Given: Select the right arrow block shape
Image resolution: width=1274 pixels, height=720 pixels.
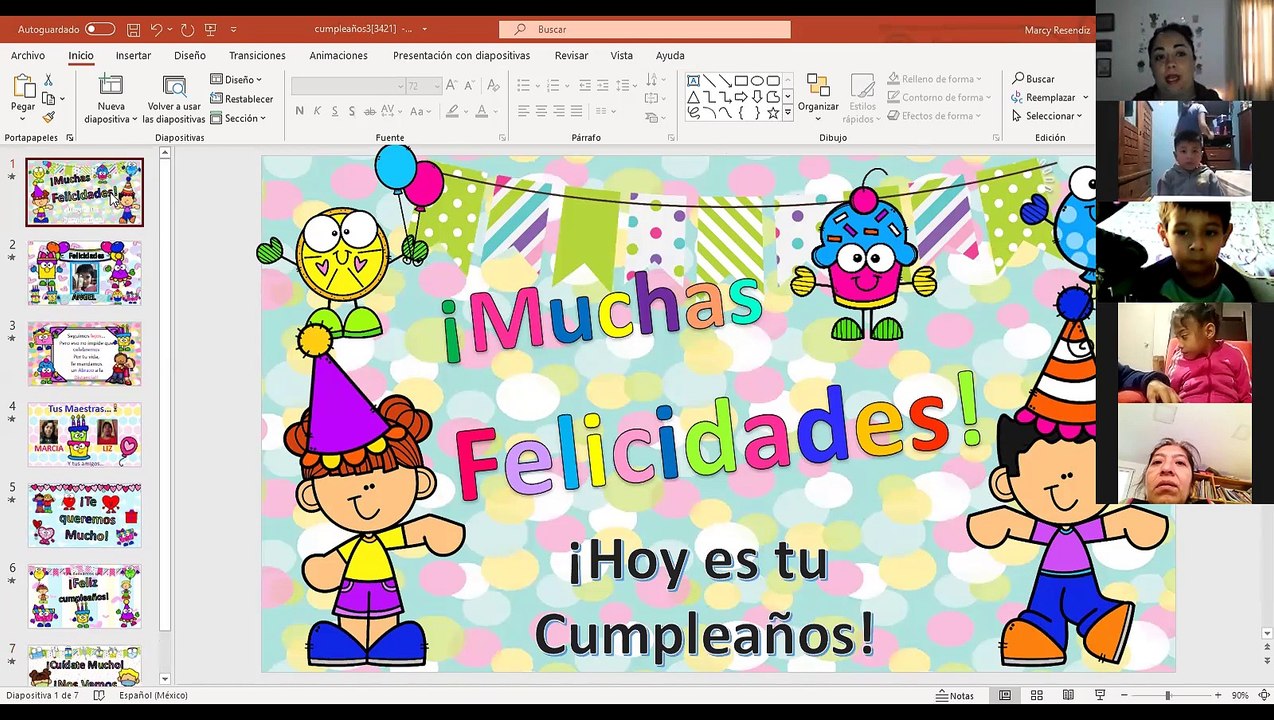Looking at the screenshot, I should tap(741, 97).
